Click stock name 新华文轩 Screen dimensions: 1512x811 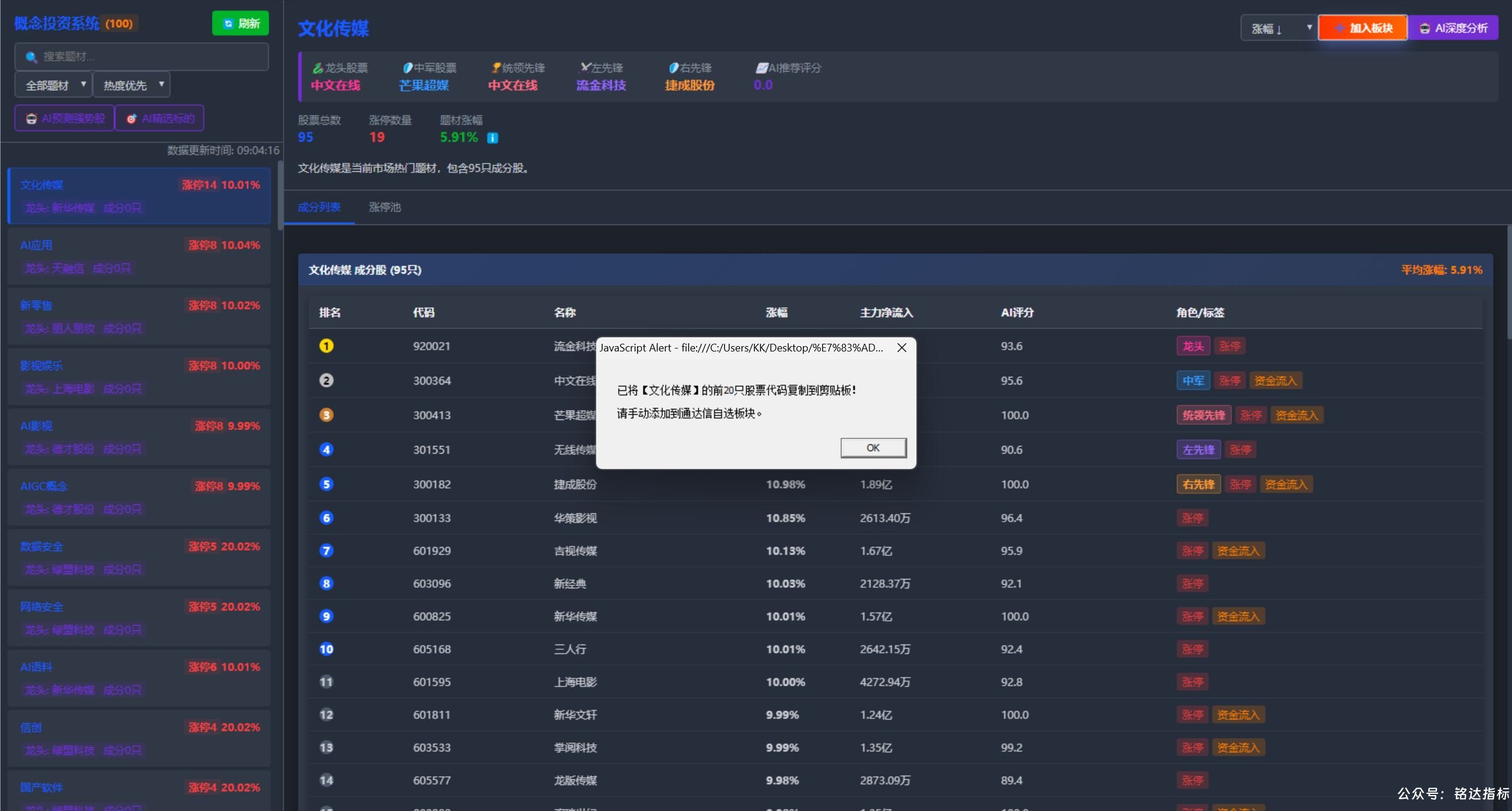click(x=575, y=715)
